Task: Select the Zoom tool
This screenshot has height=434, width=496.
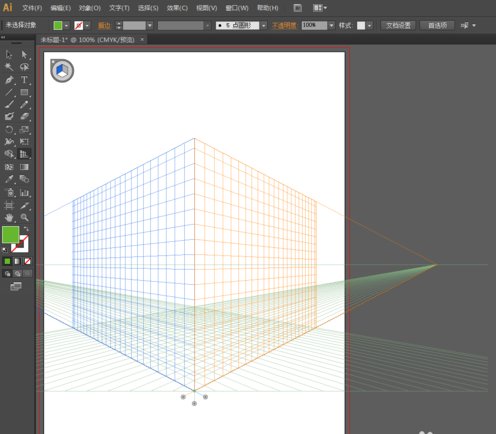Action: point(24,218)
